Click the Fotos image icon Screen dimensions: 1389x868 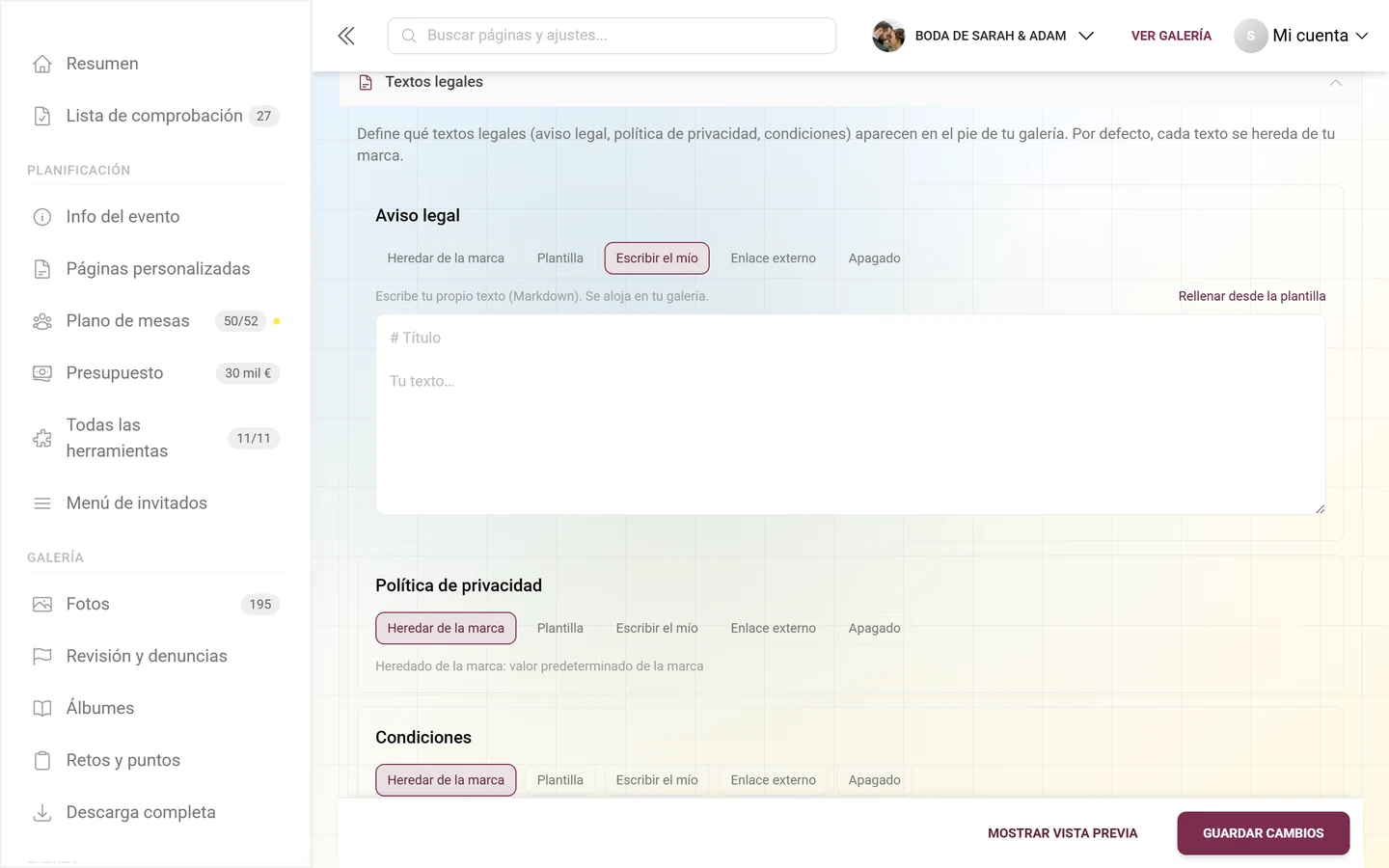(x=42, y=605)
